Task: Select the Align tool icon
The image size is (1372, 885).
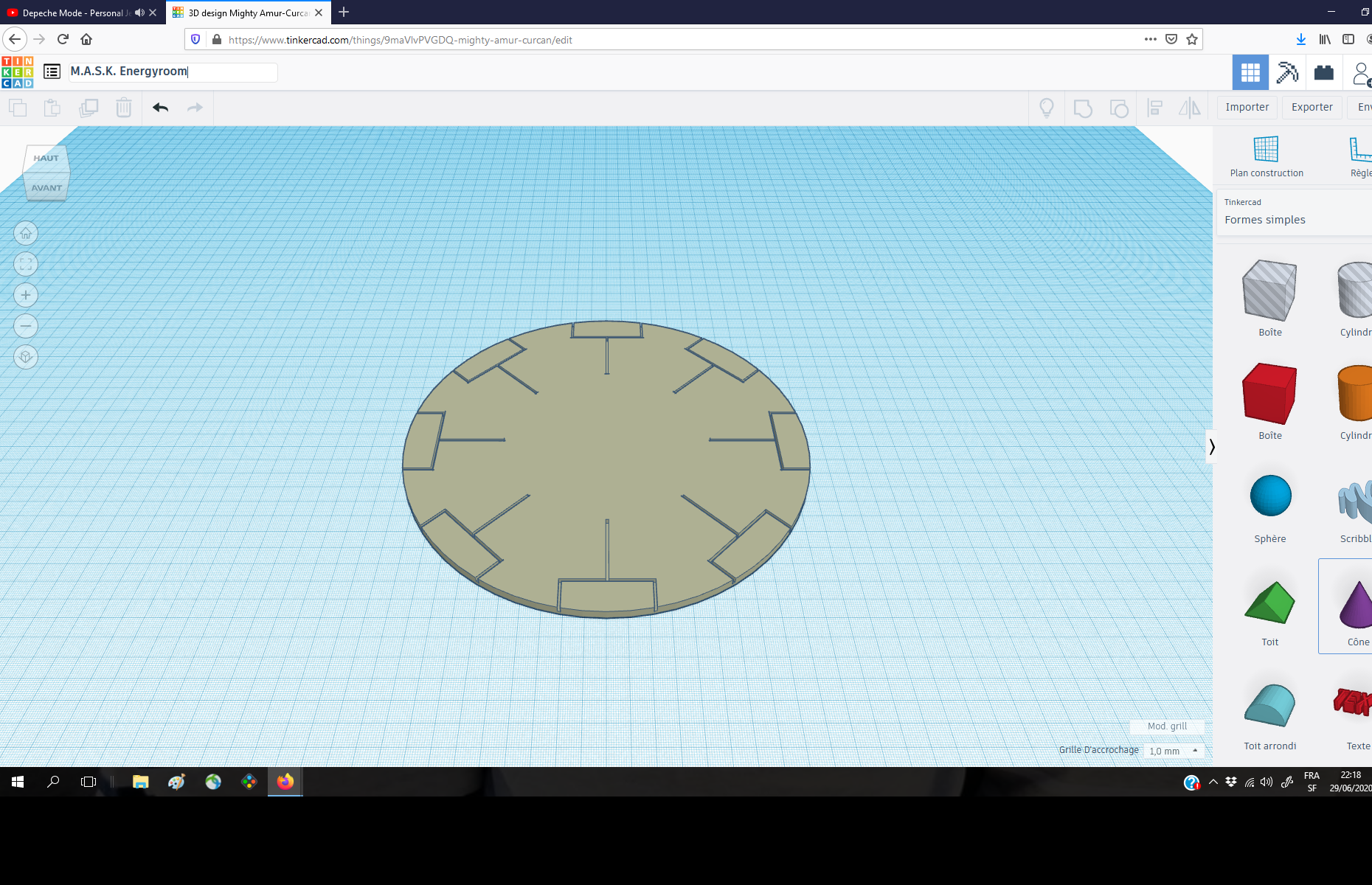Action: [x=1155, y=108]
